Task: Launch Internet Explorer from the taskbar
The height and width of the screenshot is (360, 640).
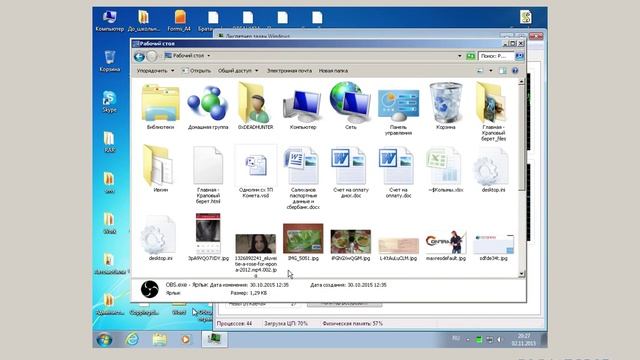Action: point(132,339)
